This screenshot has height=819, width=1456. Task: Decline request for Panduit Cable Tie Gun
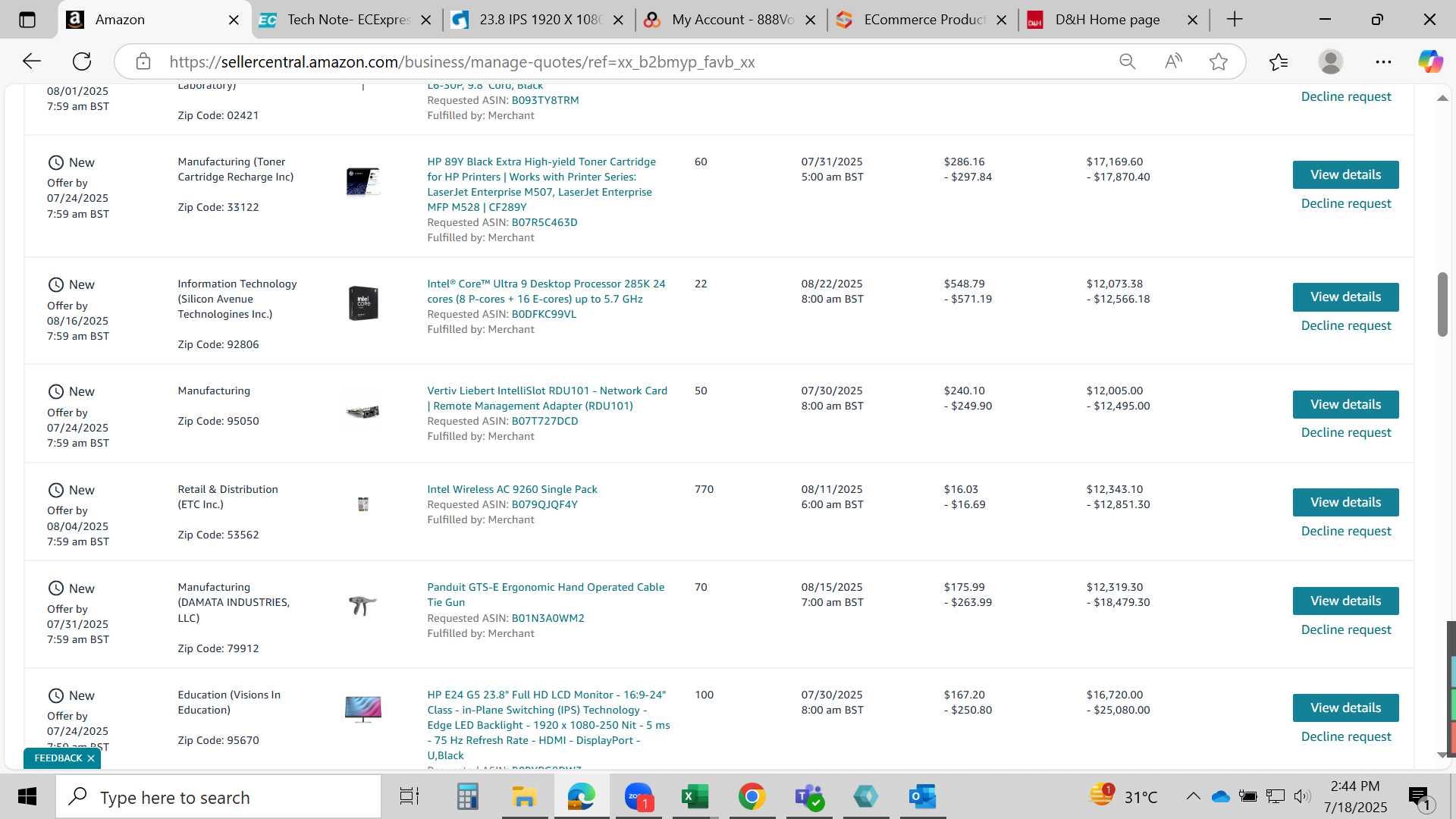tap(1346, 629)
